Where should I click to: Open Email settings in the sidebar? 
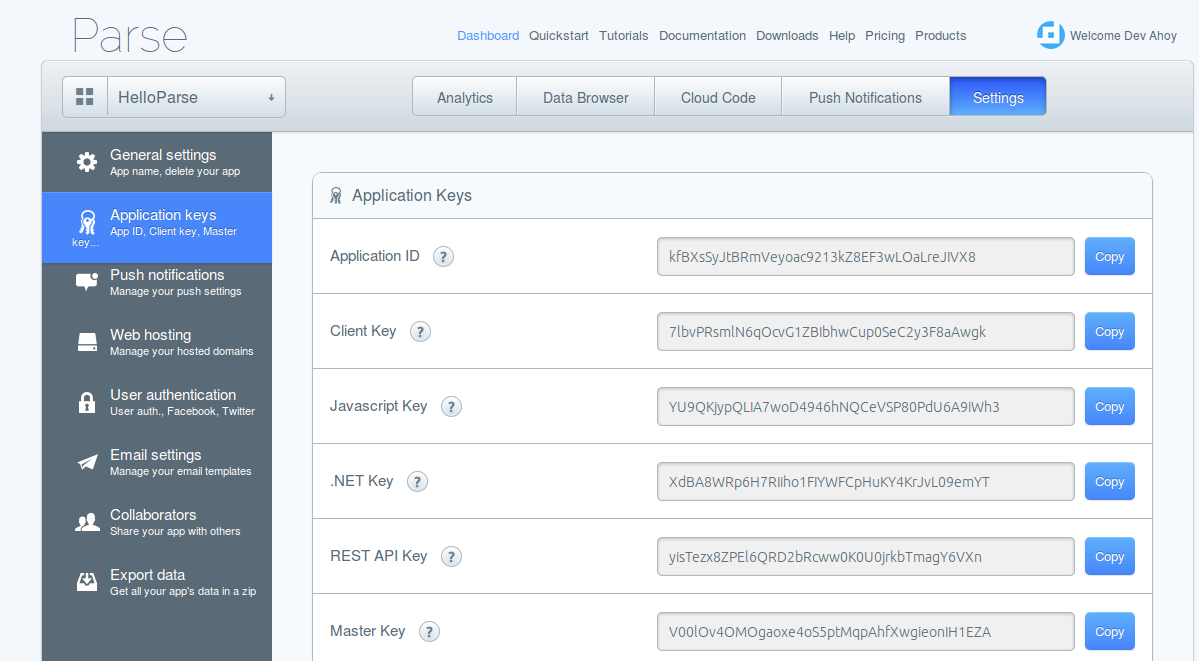coord(157,462)
